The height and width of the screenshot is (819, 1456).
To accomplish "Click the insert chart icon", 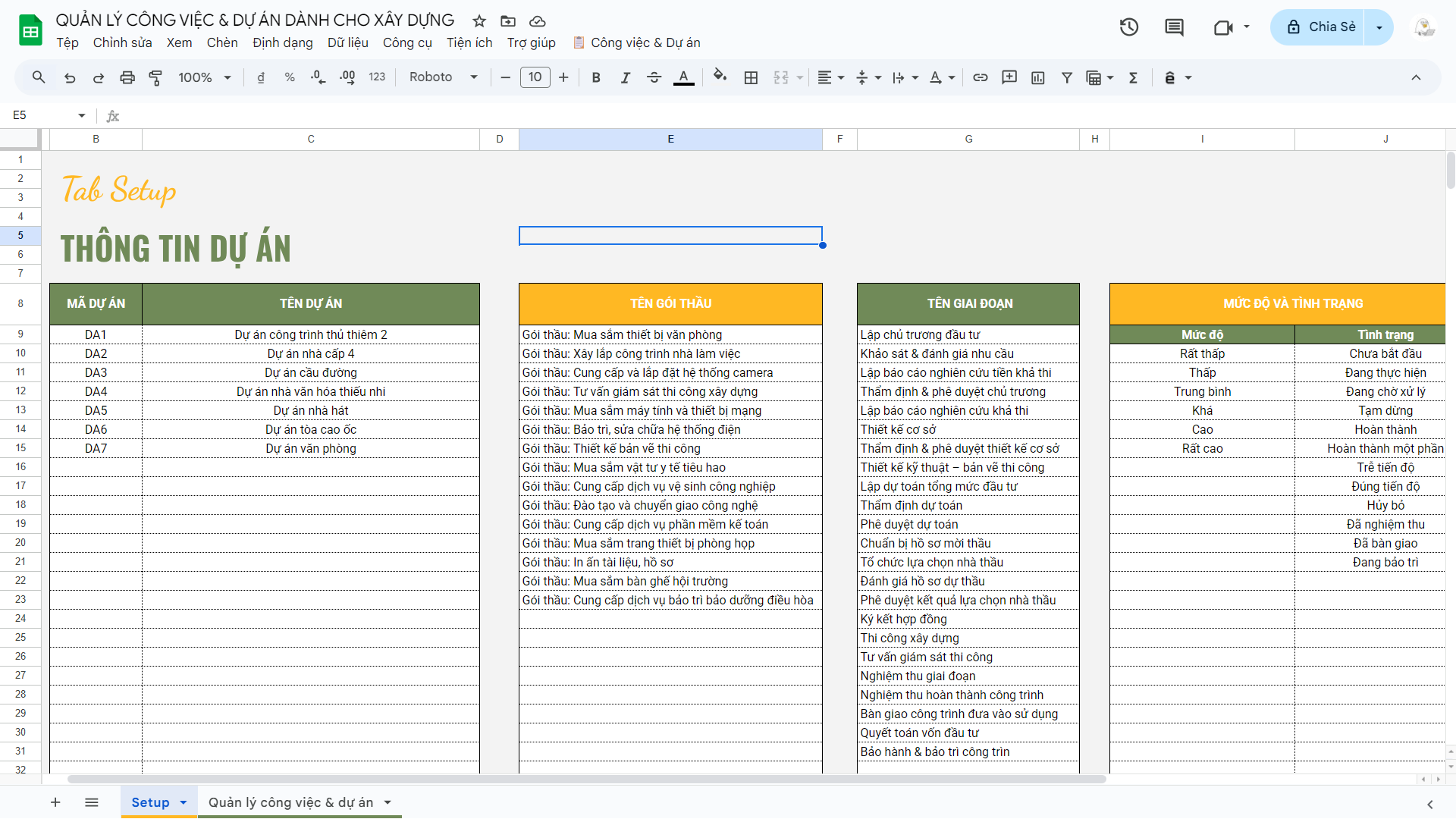I will click(x=1038, y=77).
